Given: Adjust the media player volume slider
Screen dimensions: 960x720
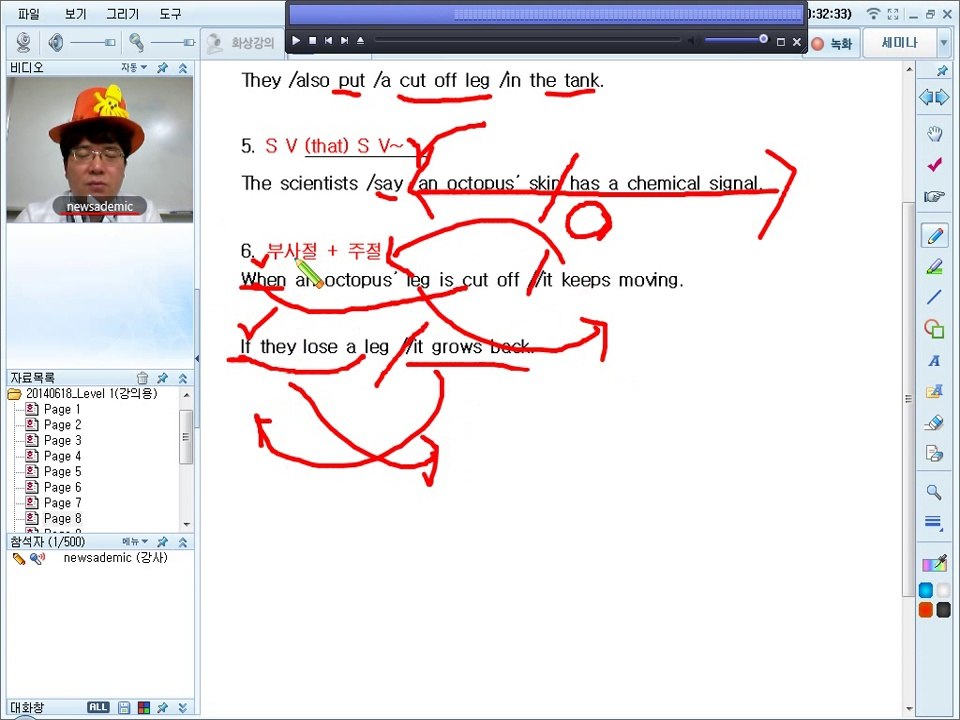Looking at the screenshot, I should coord(735,39).
